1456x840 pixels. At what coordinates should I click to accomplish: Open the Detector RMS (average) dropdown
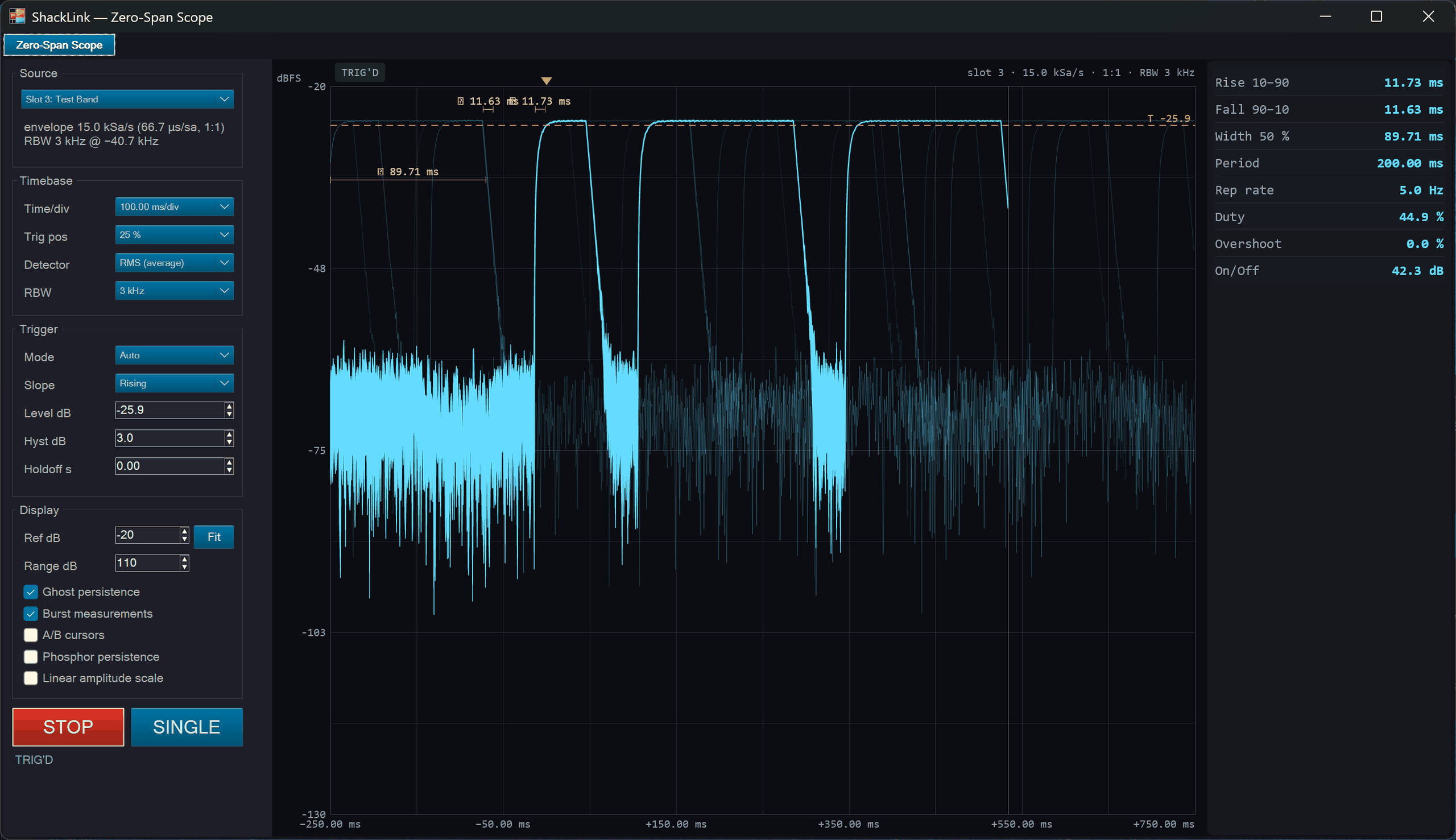[174, 263]
